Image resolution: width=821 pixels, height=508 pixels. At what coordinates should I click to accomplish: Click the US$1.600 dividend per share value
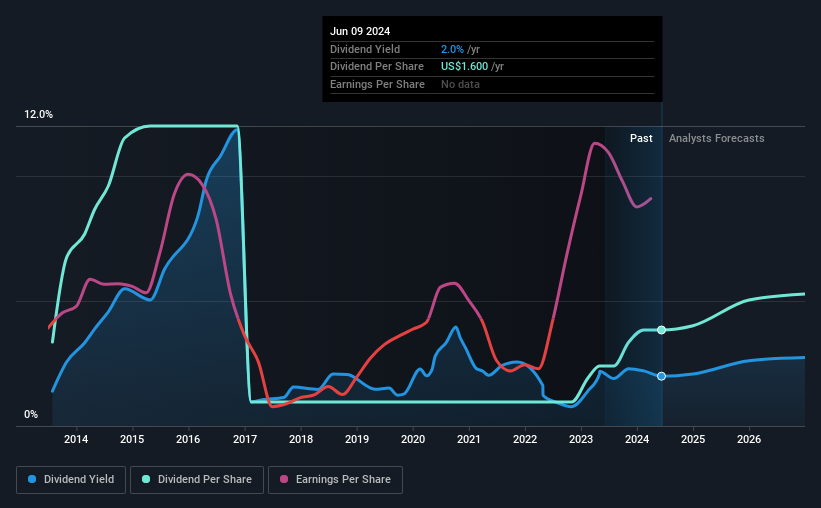click(x=464, y=67)
